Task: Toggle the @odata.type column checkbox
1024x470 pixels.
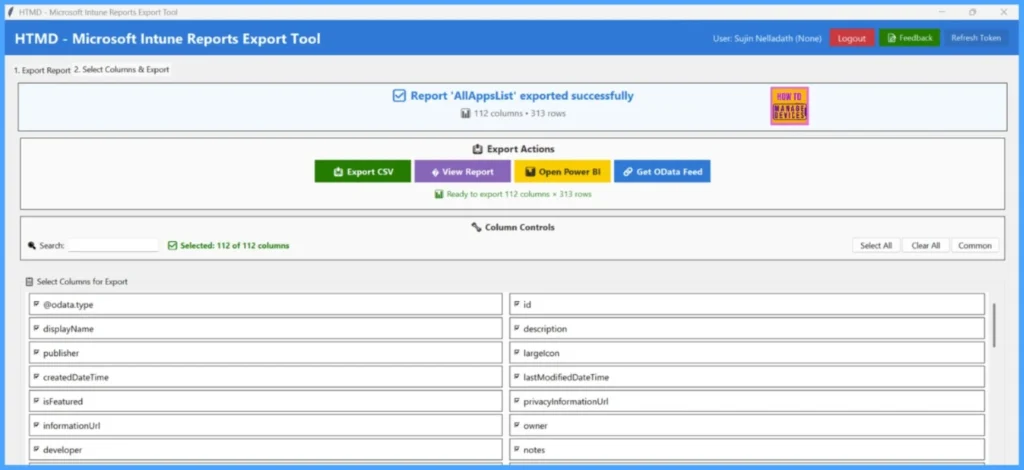Action: point(36,304)
